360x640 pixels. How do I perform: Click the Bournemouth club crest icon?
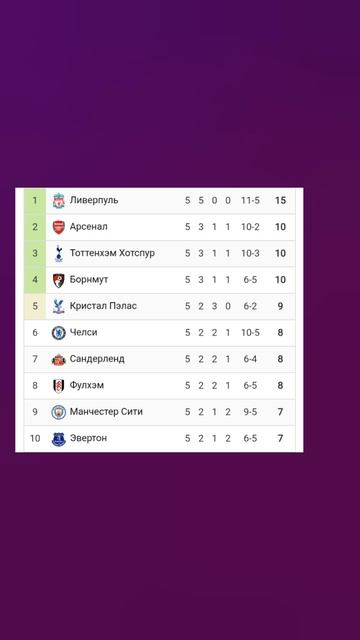click(x=59, y=280)
